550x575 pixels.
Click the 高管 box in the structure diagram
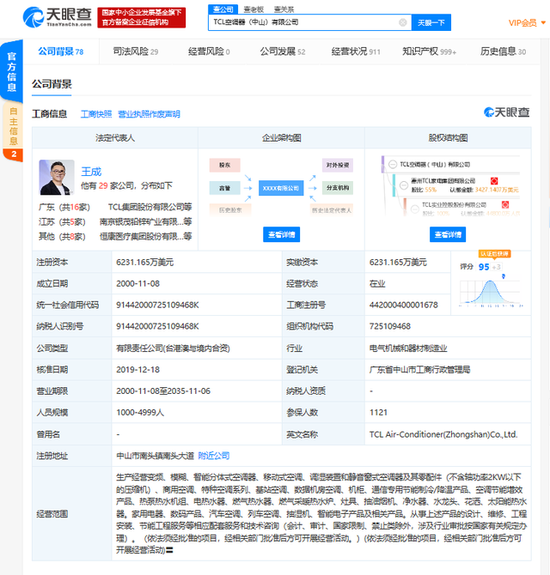(x=225, y=188)
